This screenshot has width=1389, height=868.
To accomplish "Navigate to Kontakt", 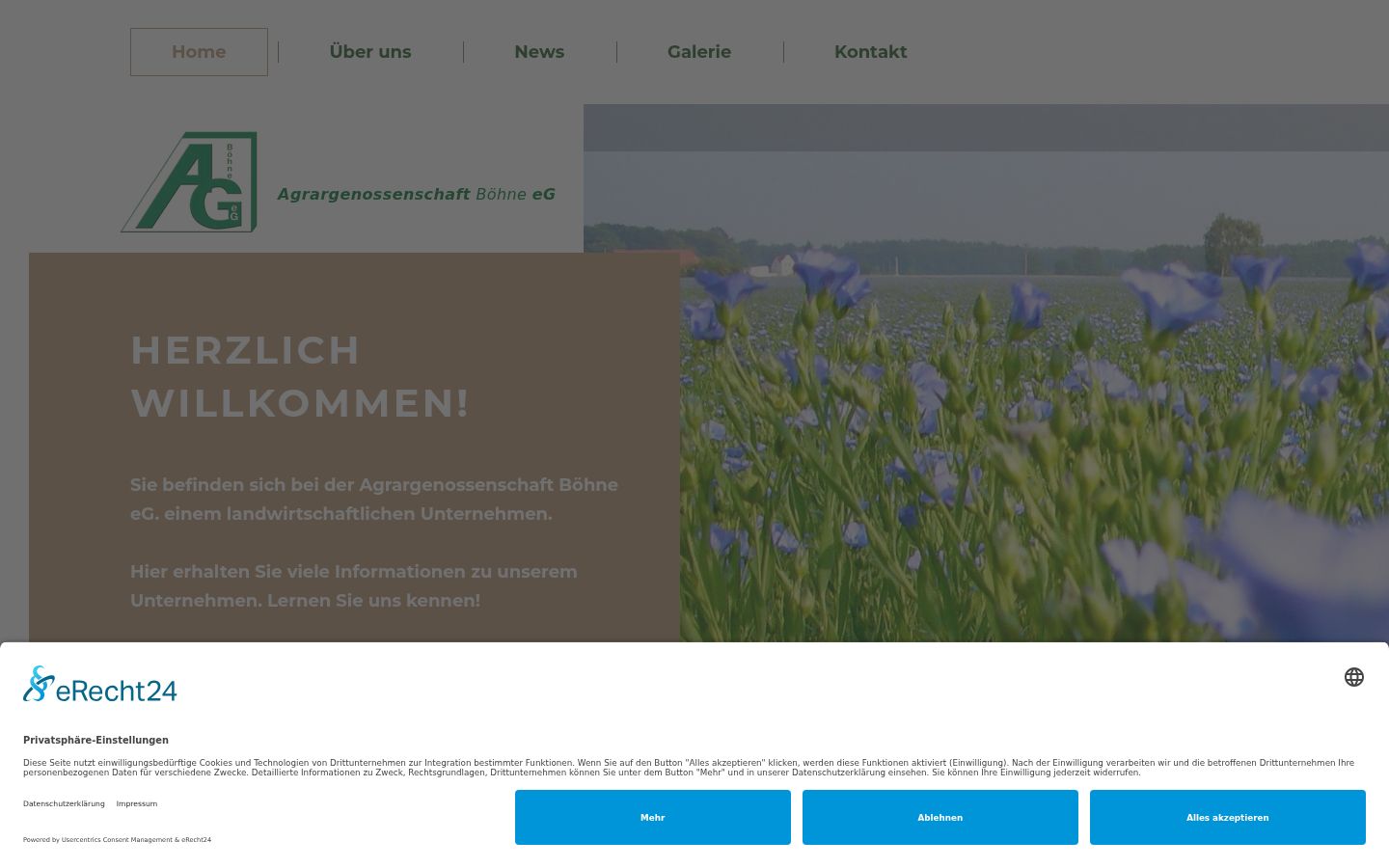I will coord(870,52).
